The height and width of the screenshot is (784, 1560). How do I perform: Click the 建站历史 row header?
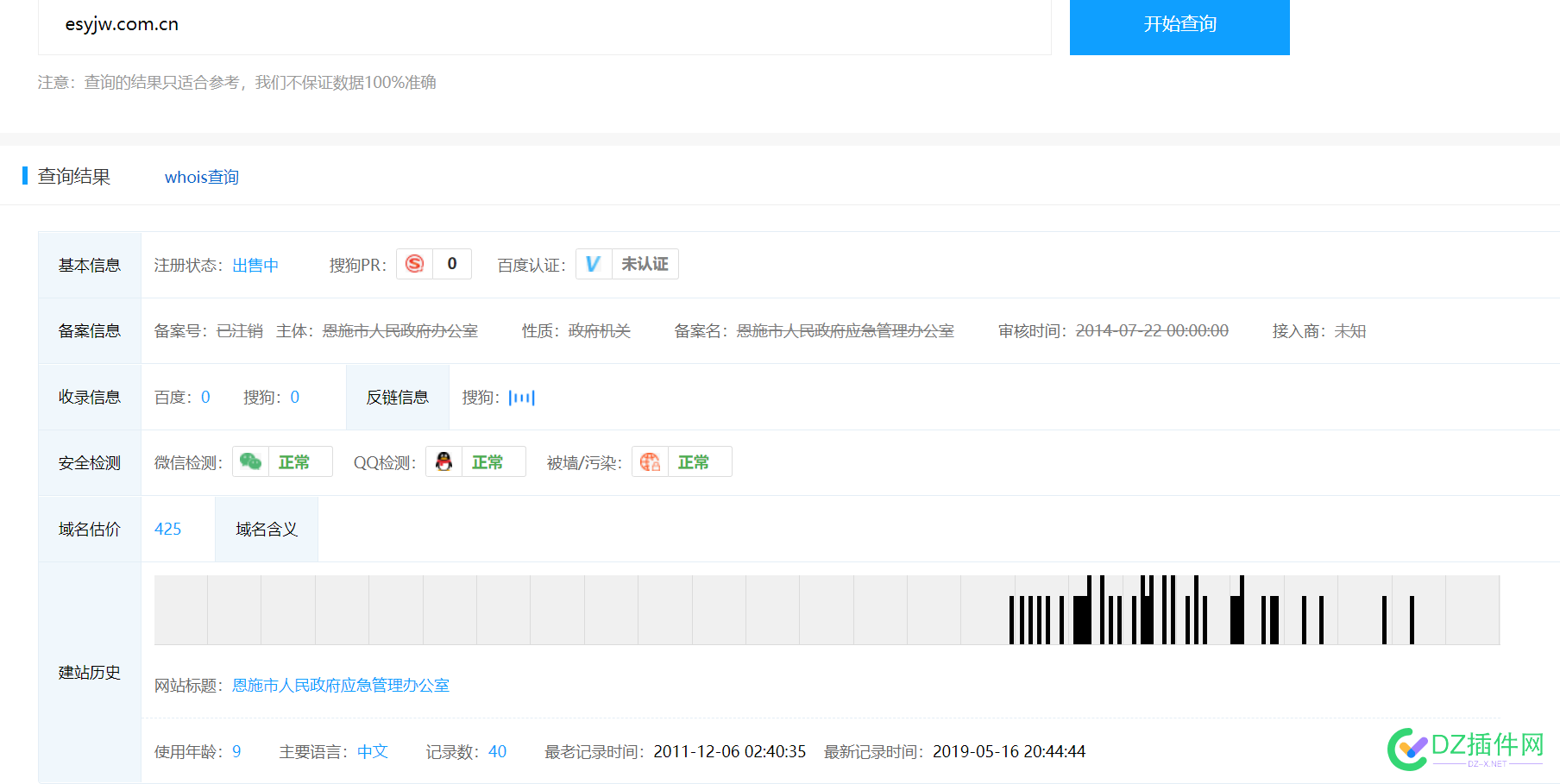click(90, 672)
